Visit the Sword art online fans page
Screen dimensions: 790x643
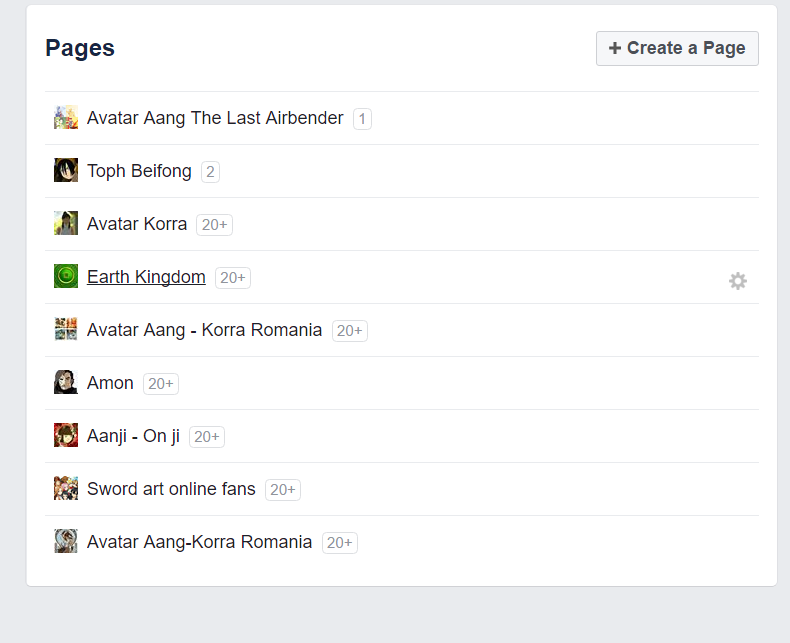171,489
